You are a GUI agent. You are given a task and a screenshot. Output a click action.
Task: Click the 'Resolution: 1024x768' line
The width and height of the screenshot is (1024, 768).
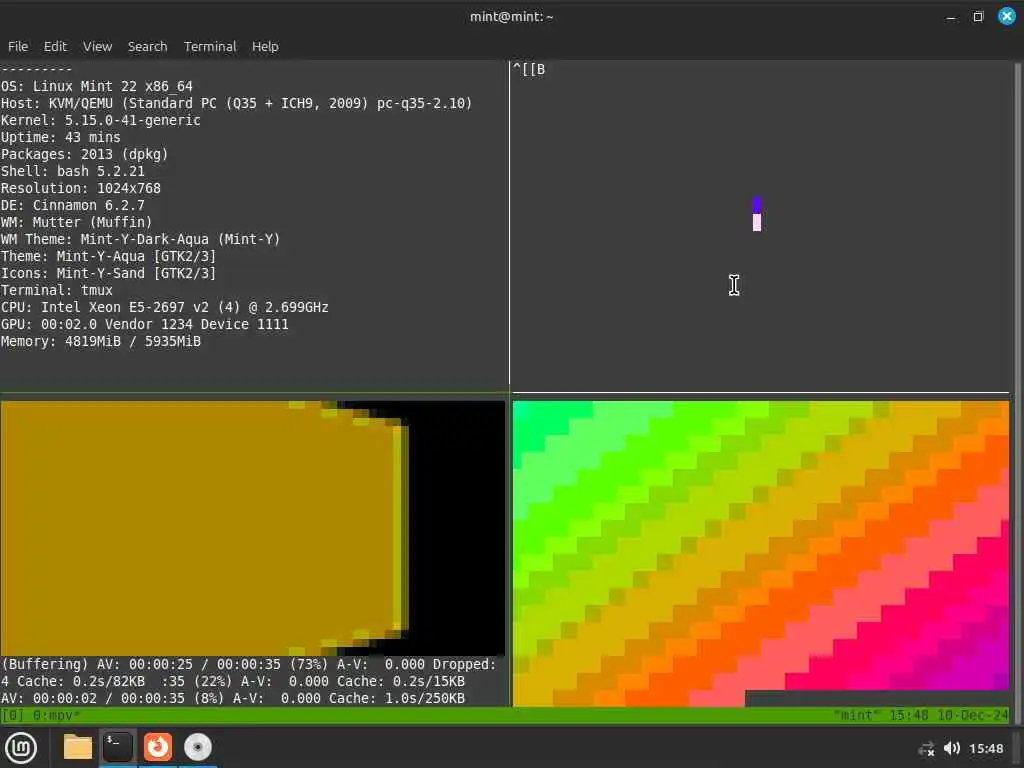point(80,188)
